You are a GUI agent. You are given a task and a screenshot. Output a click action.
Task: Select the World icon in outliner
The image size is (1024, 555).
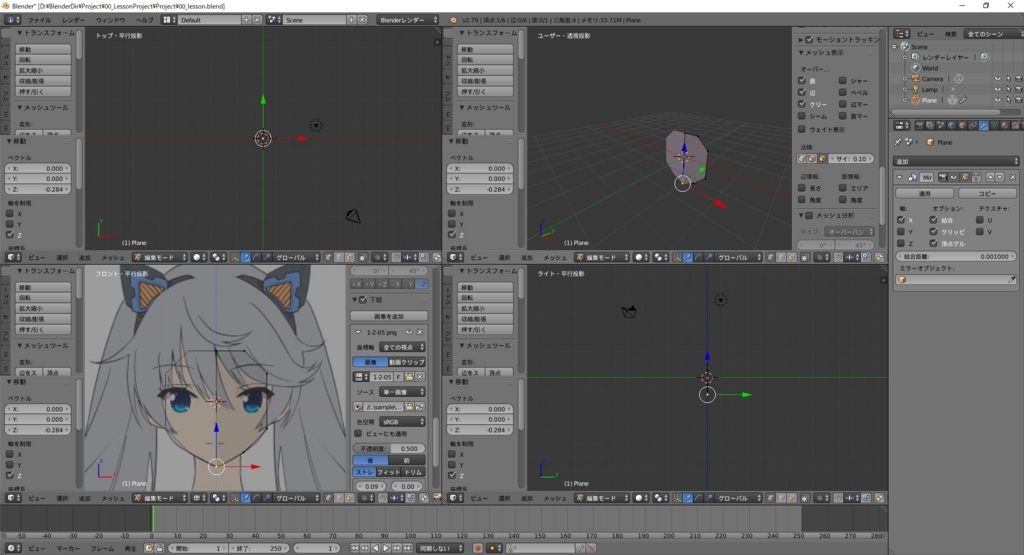(916, 68)
